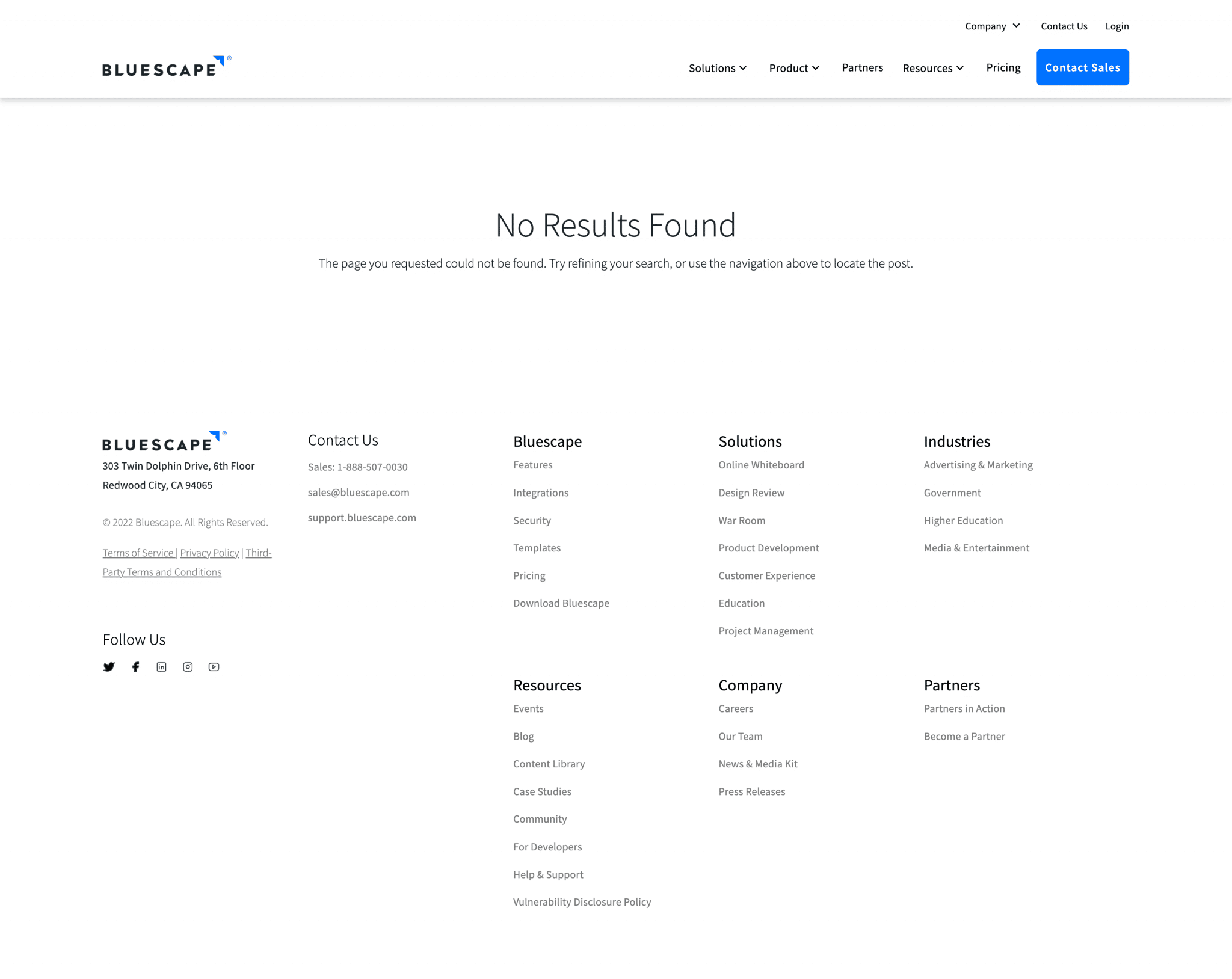Click the LinkedIn social media icon
Image resolution: width=1232 pixels, height=979 pixels.
click(162, 666)
